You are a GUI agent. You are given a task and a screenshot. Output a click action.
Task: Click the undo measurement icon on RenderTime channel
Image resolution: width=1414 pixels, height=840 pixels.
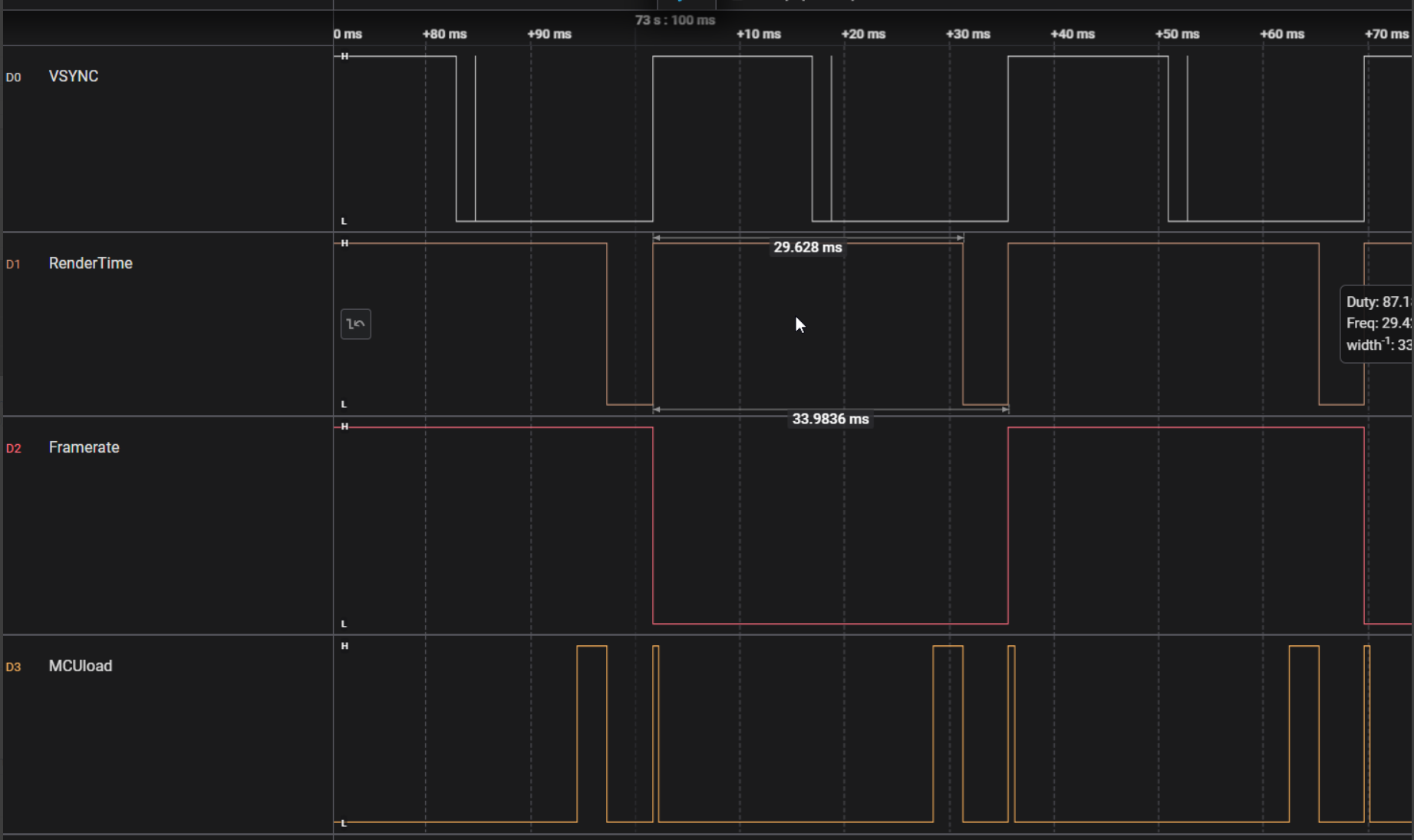click(x=356, y=324)
